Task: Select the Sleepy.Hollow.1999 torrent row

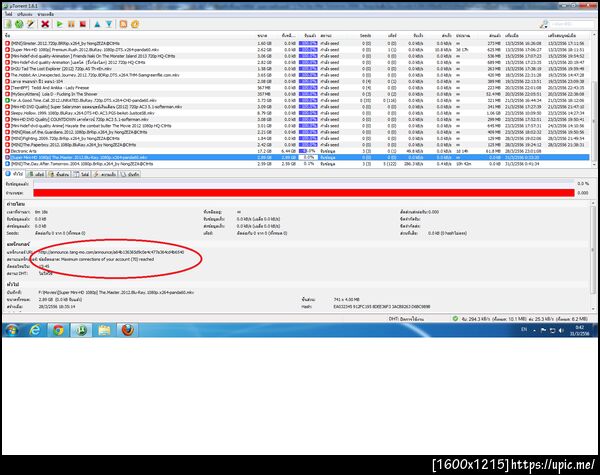Action: pos(297,113)
